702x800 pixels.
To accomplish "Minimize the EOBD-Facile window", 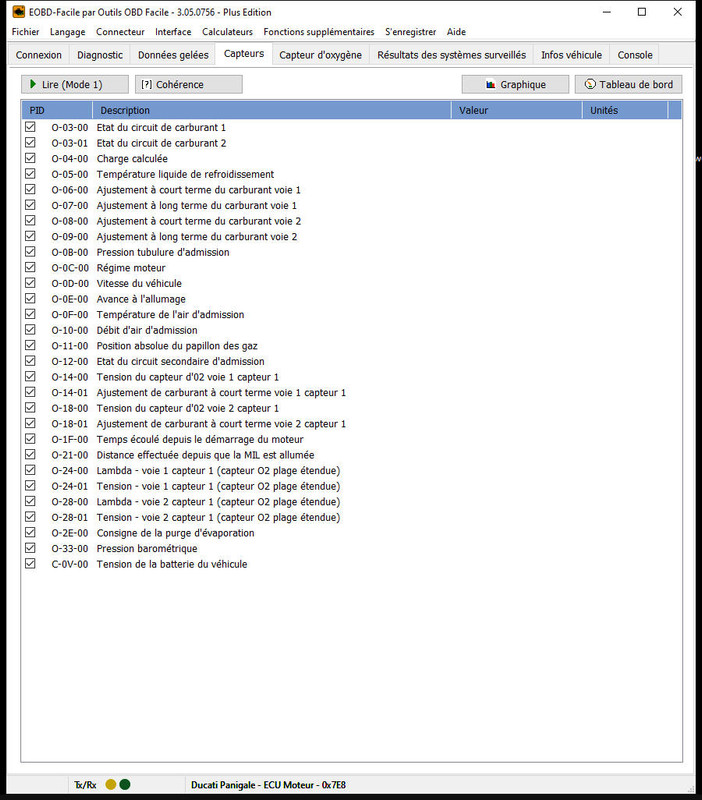I will pos(607,12).
